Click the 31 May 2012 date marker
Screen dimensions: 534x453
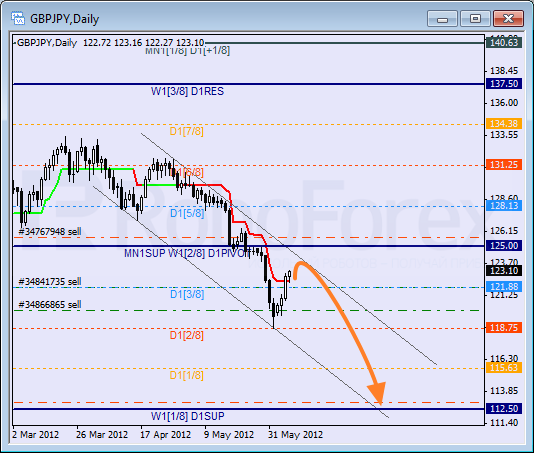(x=295, y=435)
